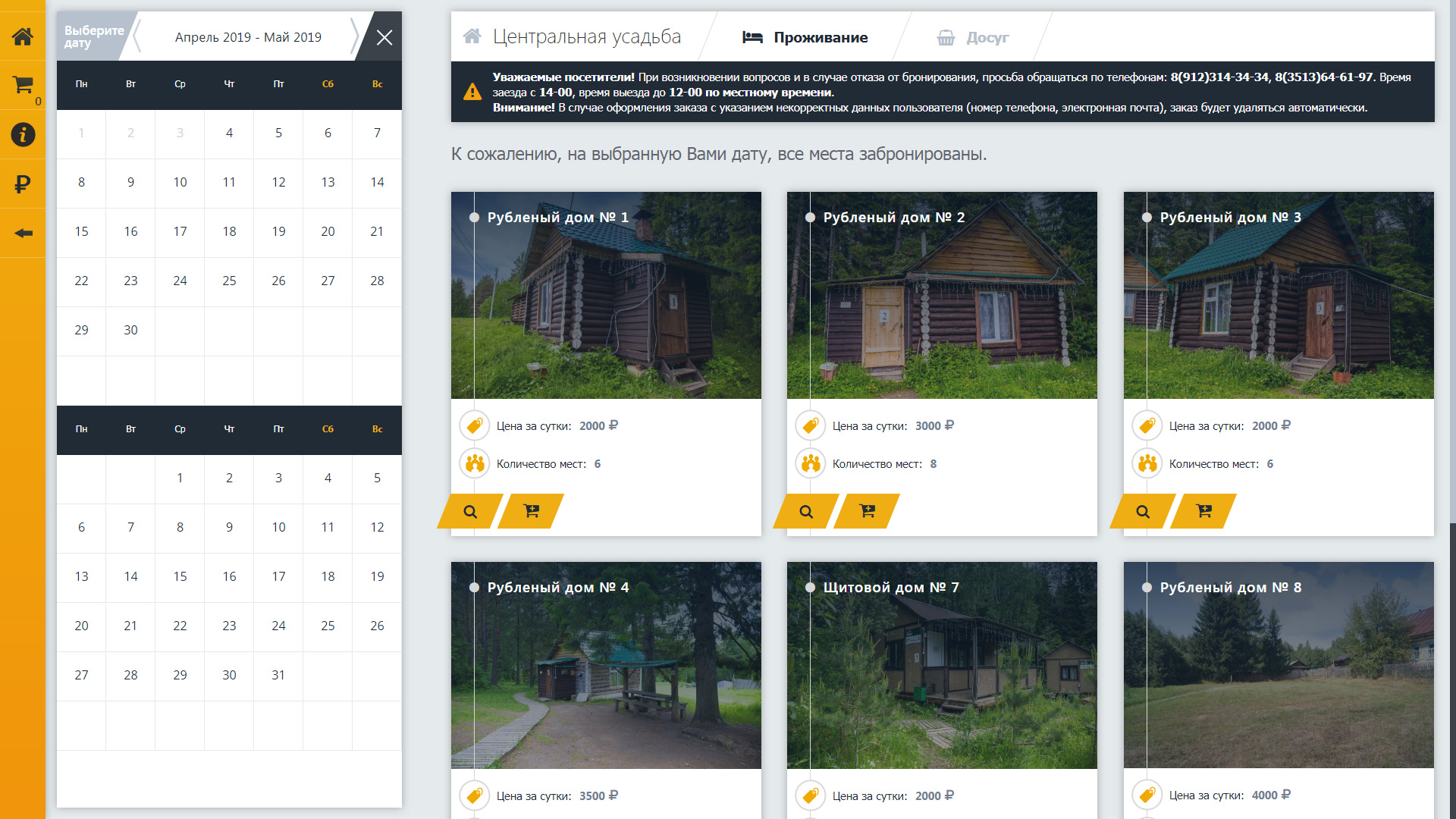
Task: Choose April 30 date cell
Action: pyautogui.click(x=130, y=330)
